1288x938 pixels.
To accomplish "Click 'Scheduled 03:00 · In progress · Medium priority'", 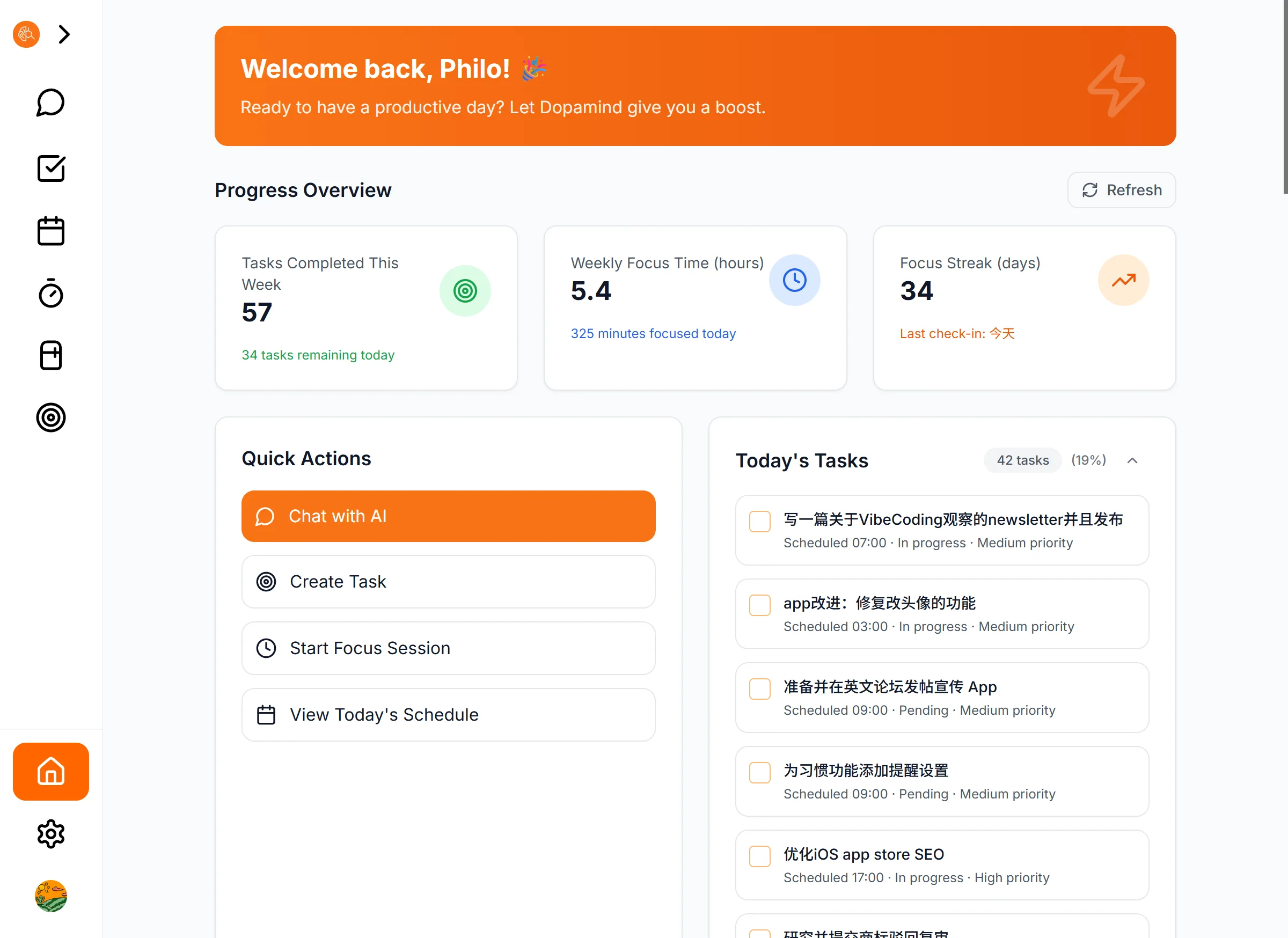I will coord(928,627).
